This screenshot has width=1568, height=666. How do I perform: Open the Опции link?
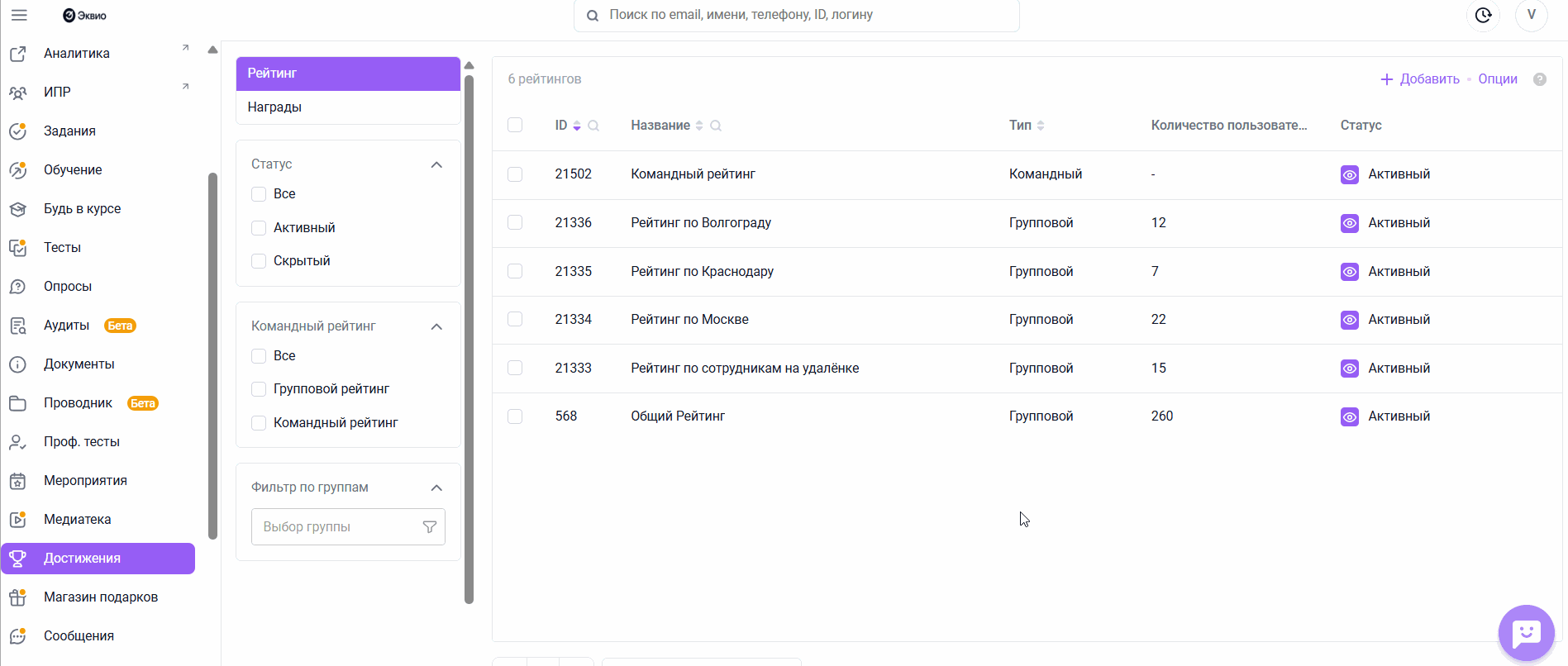pyautogui.click(x=1497, y=79)
